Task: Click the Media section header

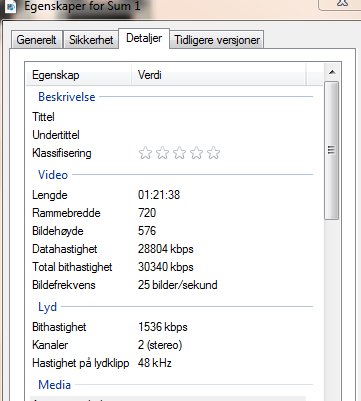Action: click(54, 385)
